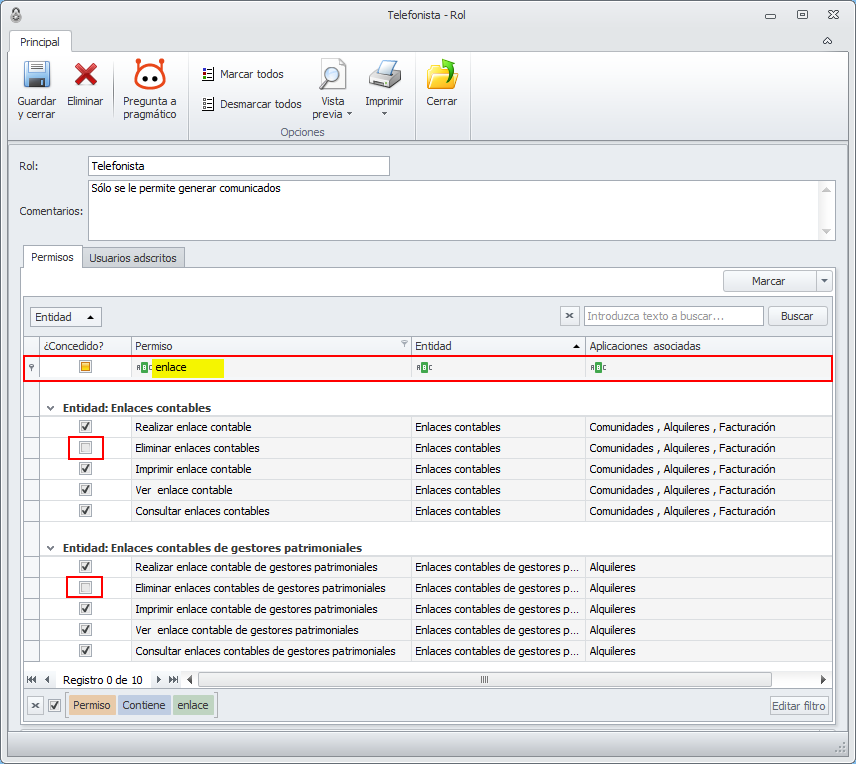Click the Cerrar folder icon
The width and height of the screenshot is (856, 764).
coord(442,74)
